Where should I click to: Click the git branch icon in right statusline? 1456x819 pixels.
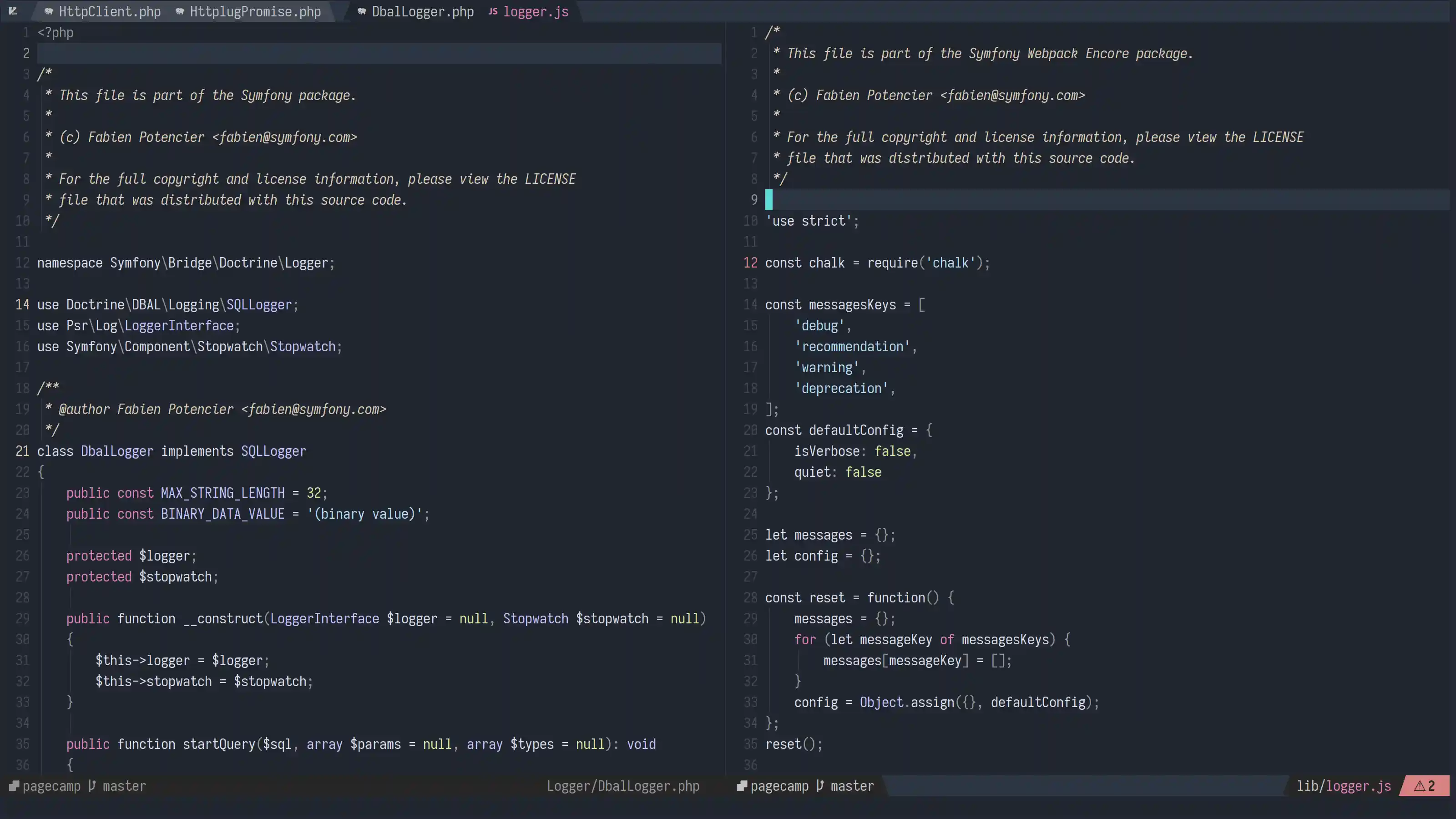820,786
